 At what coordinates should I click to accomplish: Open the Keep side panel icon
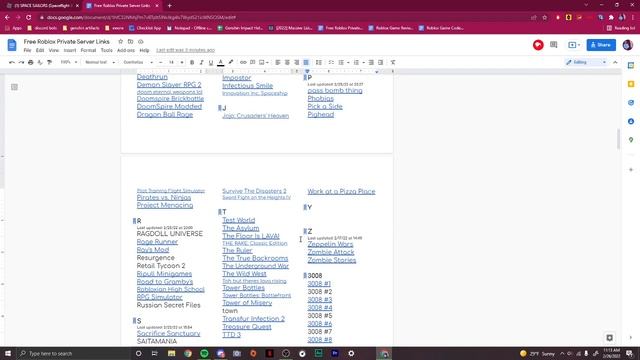(x=631, y=84)
